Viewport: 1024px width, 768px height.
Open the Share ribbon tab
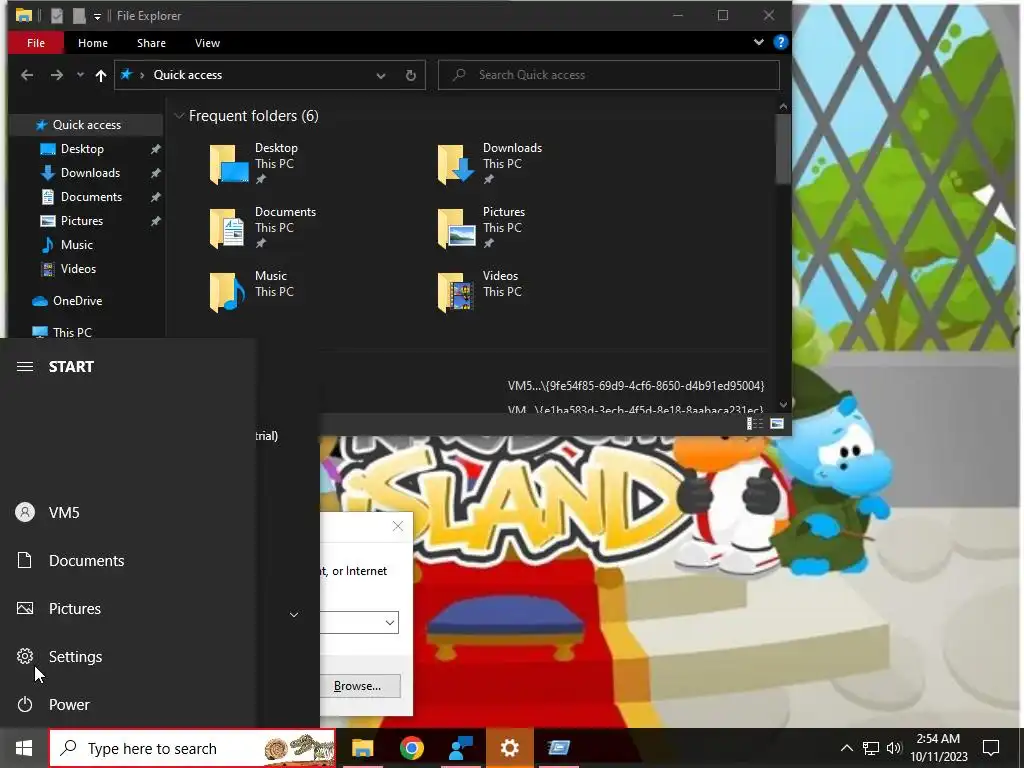pyautogui.click(x=151, y=43)
